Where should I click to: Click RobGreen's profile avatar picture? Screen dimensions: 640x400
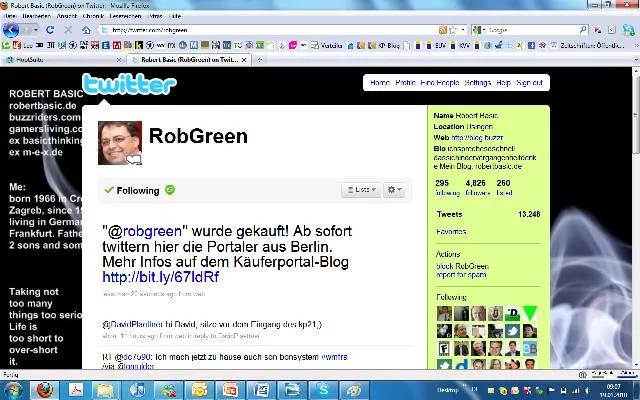119,143
